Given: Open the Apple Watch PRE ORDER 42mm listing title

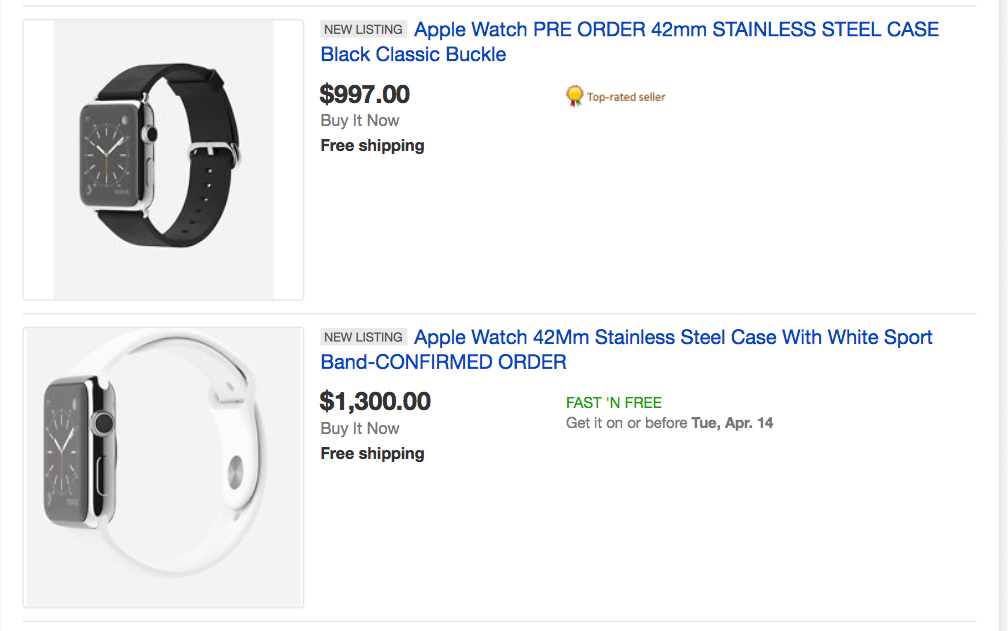Looking at the screenshot, I should 628,42.
